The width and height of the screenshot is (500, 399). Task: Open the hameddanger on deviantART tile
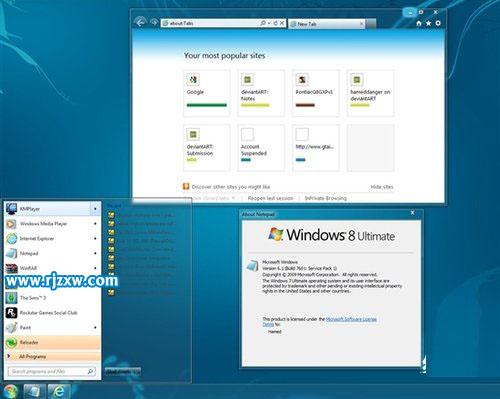click(x=371, y=93)
